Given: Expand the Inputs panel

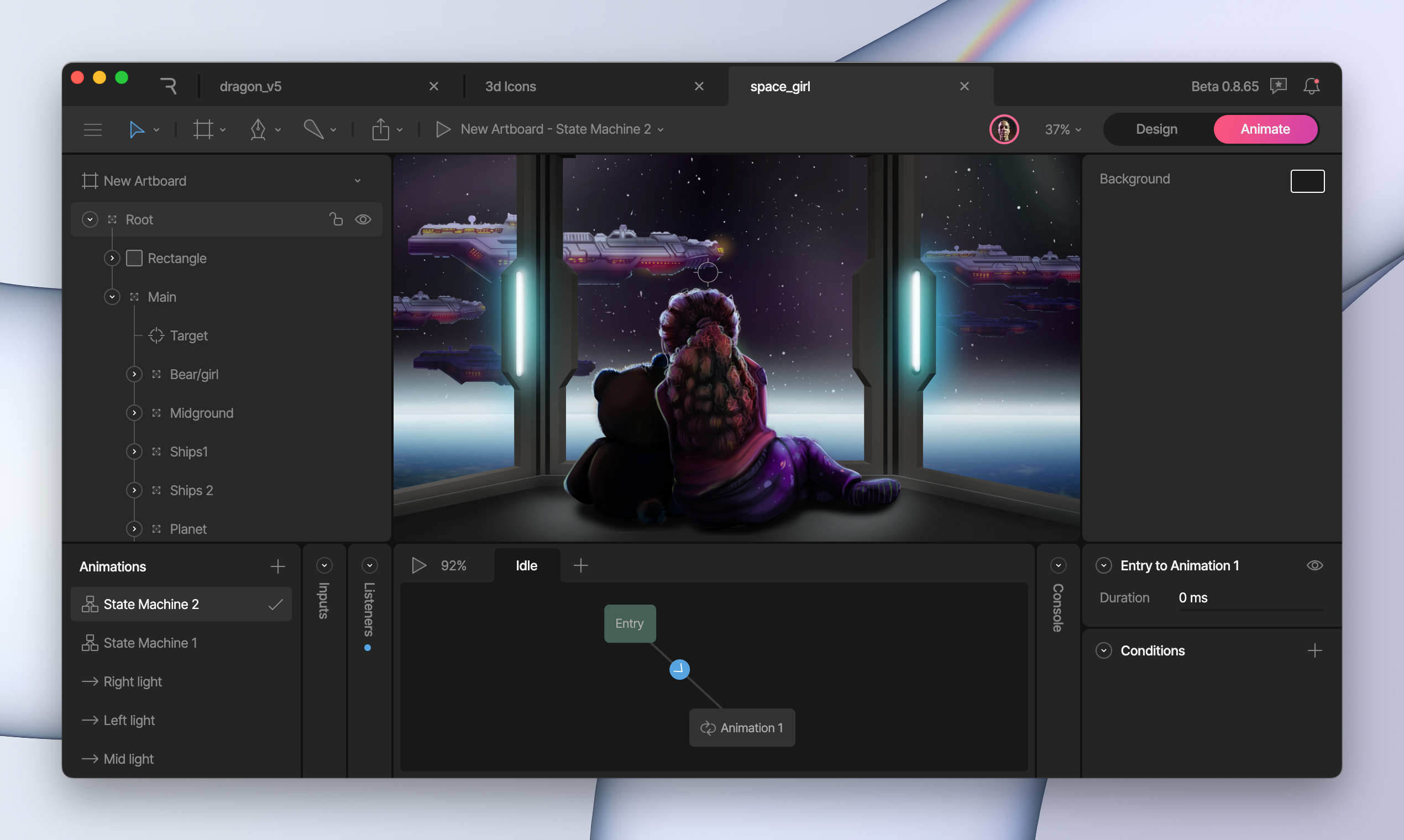Looking at the screenshot, I should pyautogui.click(x=324, y=565).
